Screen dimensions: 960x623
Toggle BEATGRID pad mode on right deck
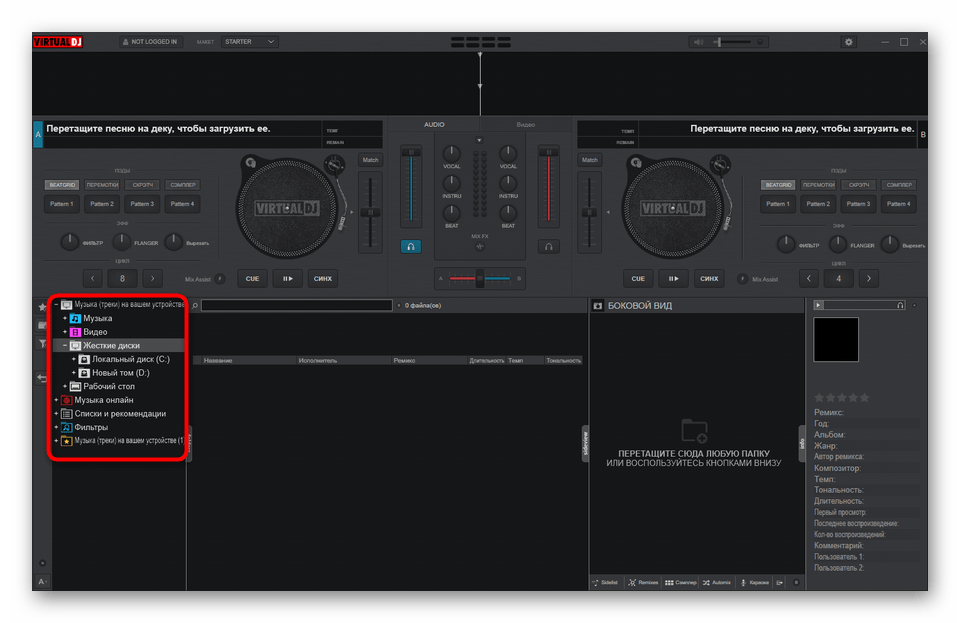click(x=778, y=185)
